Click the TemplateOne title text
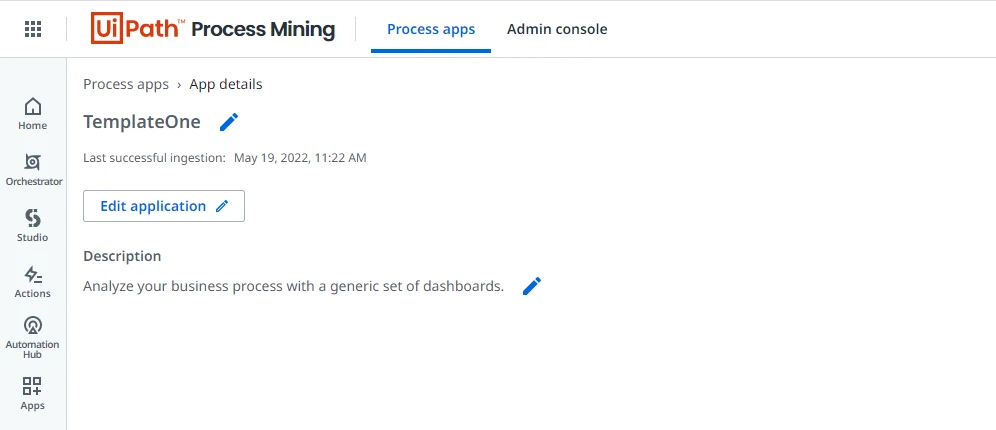 click(x=142, y=122)
